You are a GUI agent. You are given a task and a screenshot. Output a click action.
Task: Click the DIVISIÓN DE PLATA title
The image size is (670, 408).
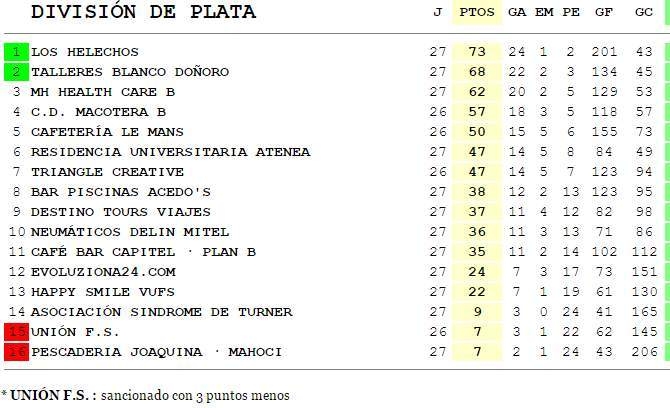pos(143,13)
